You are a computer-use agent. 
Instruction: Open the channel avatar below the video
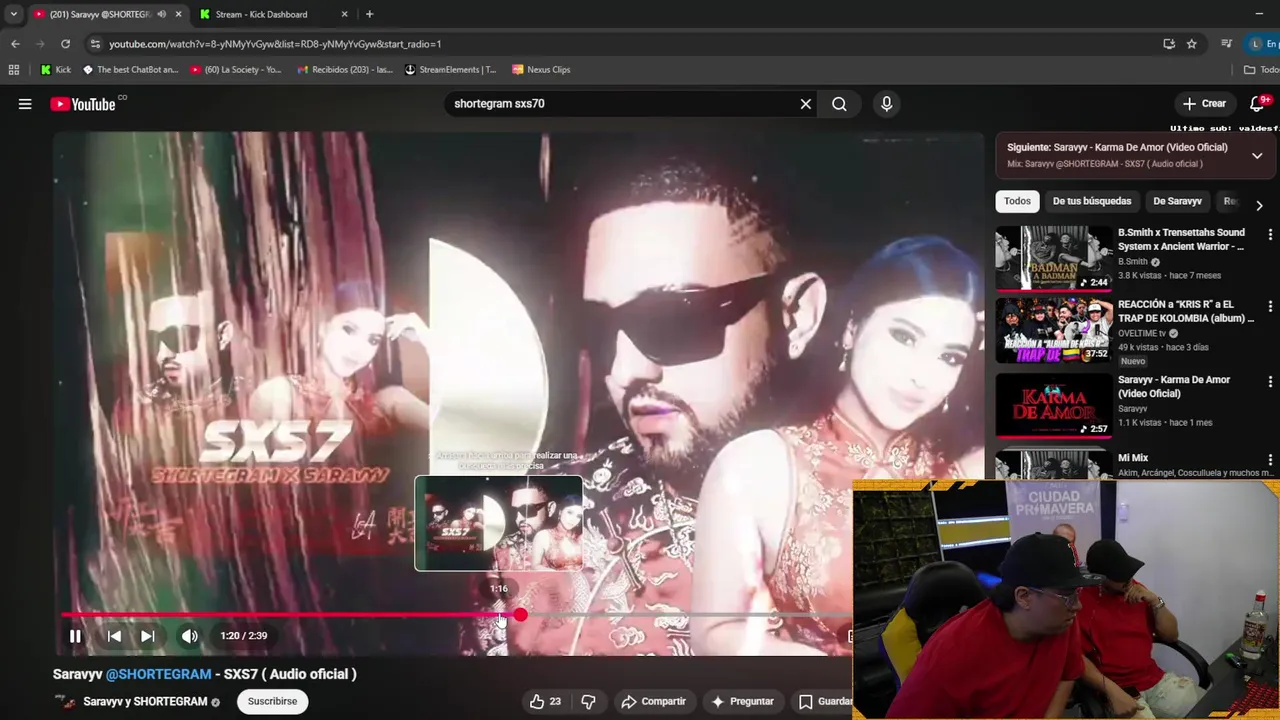click(x=64, y=701)
